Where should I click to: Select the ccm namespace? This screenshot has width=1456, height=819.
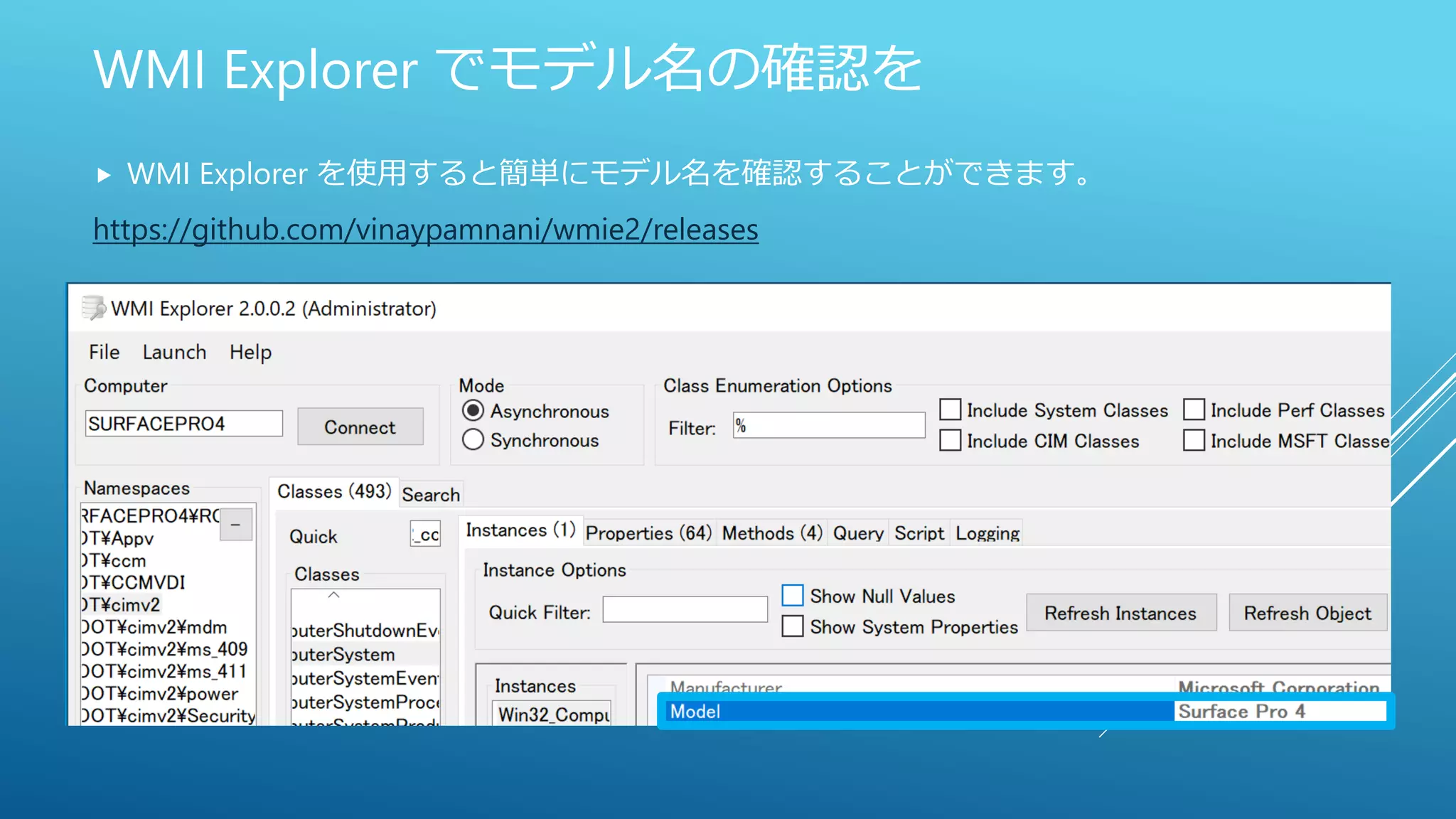pyautogui.click(x=114, y=560)
